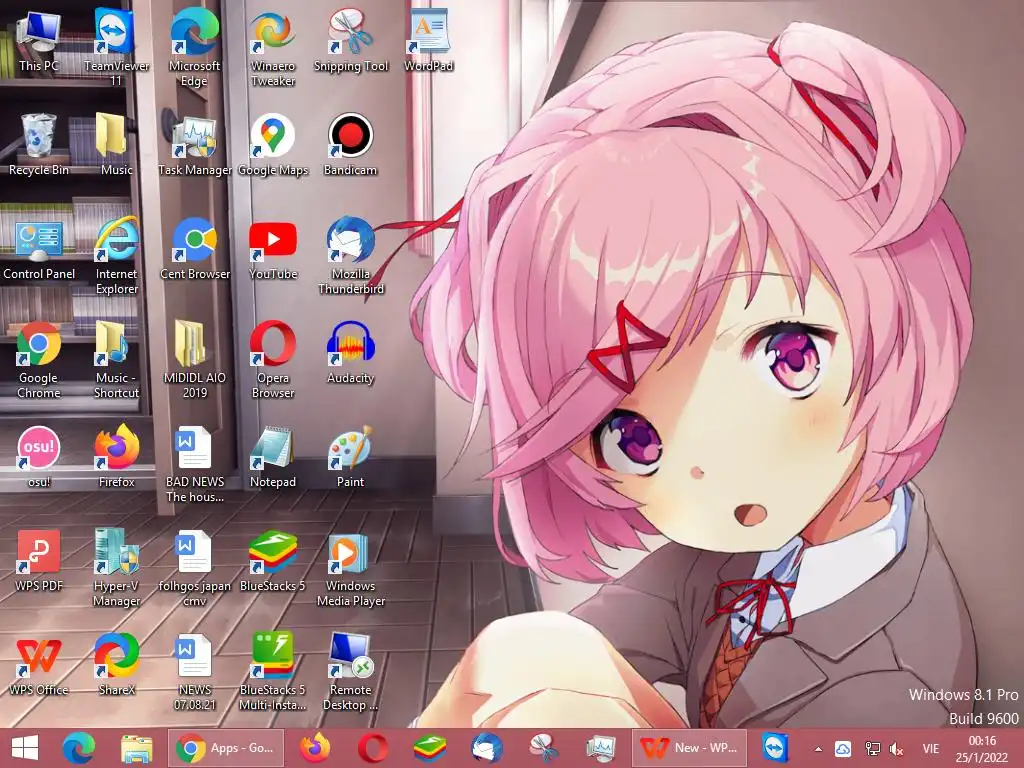This screenshot has height=768, width=1024.
Task: Open the This PC desktop icon
Action: (x=39, y=41)
